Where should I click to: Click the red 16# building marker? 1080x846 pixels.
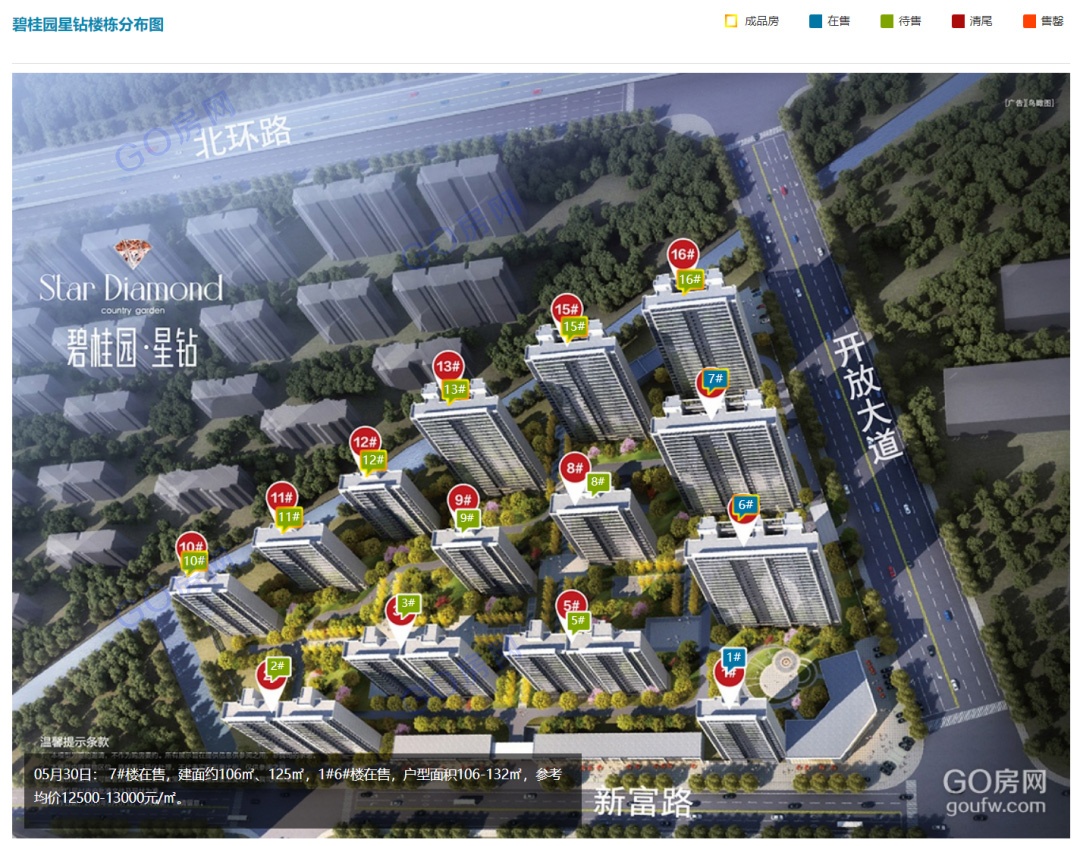click(682, 256)
